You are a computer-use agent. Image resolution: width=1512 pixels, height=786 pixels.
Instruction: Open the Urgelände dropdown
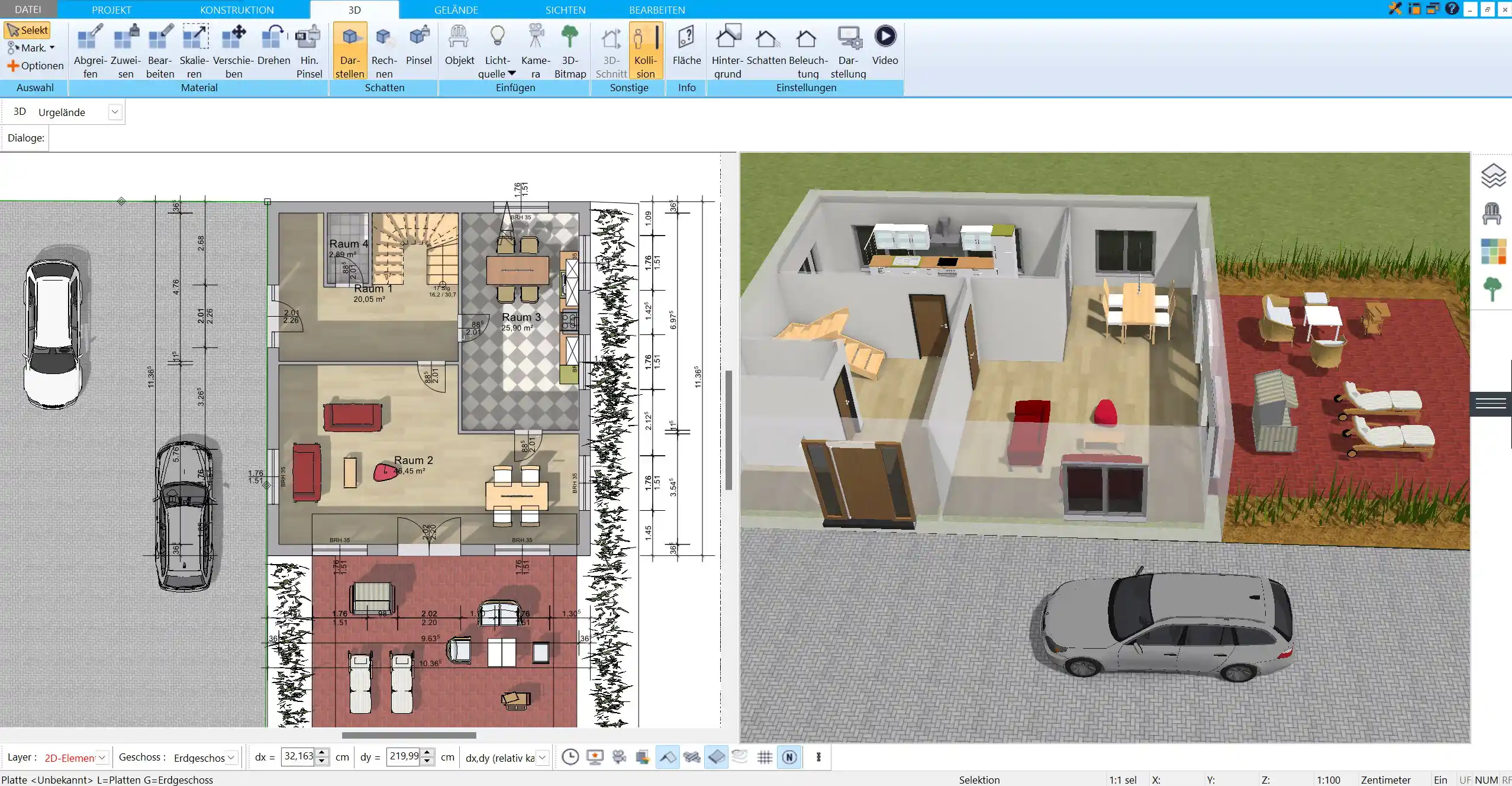click(x=115, y=111)
